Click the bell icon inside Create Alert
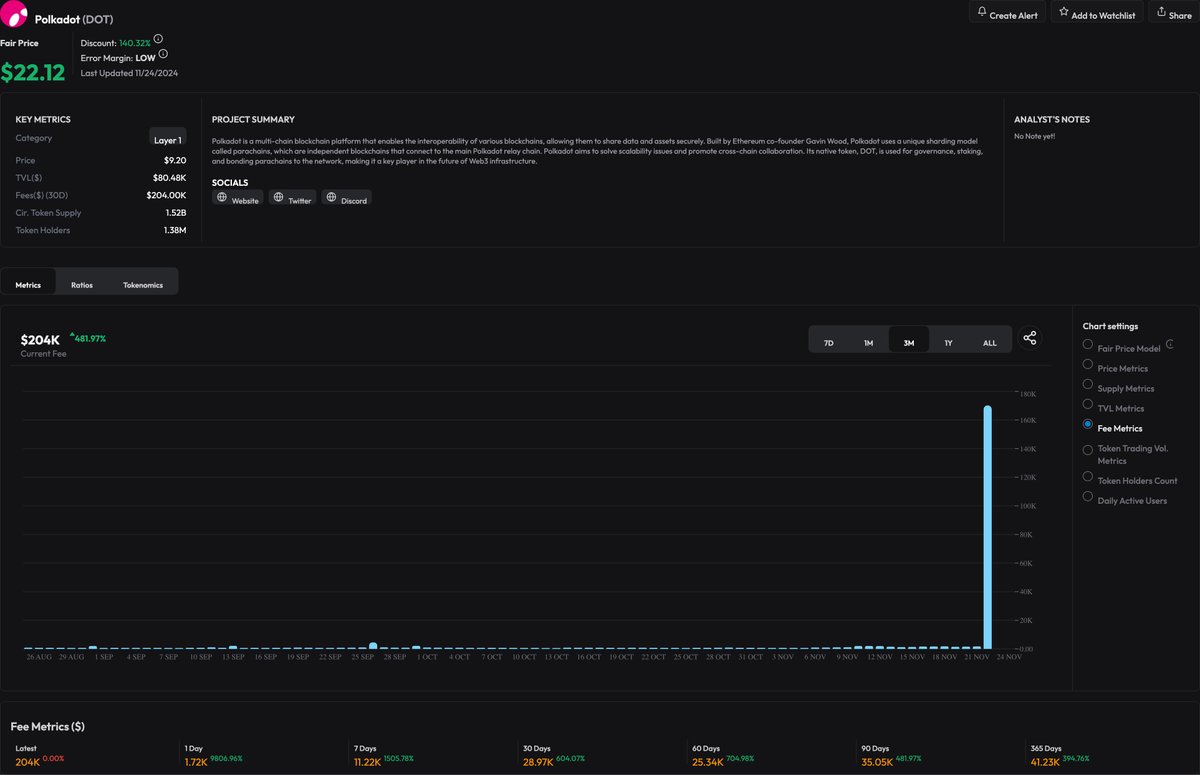This screenshot has width=1200, height=775. [x=981, y=12]
